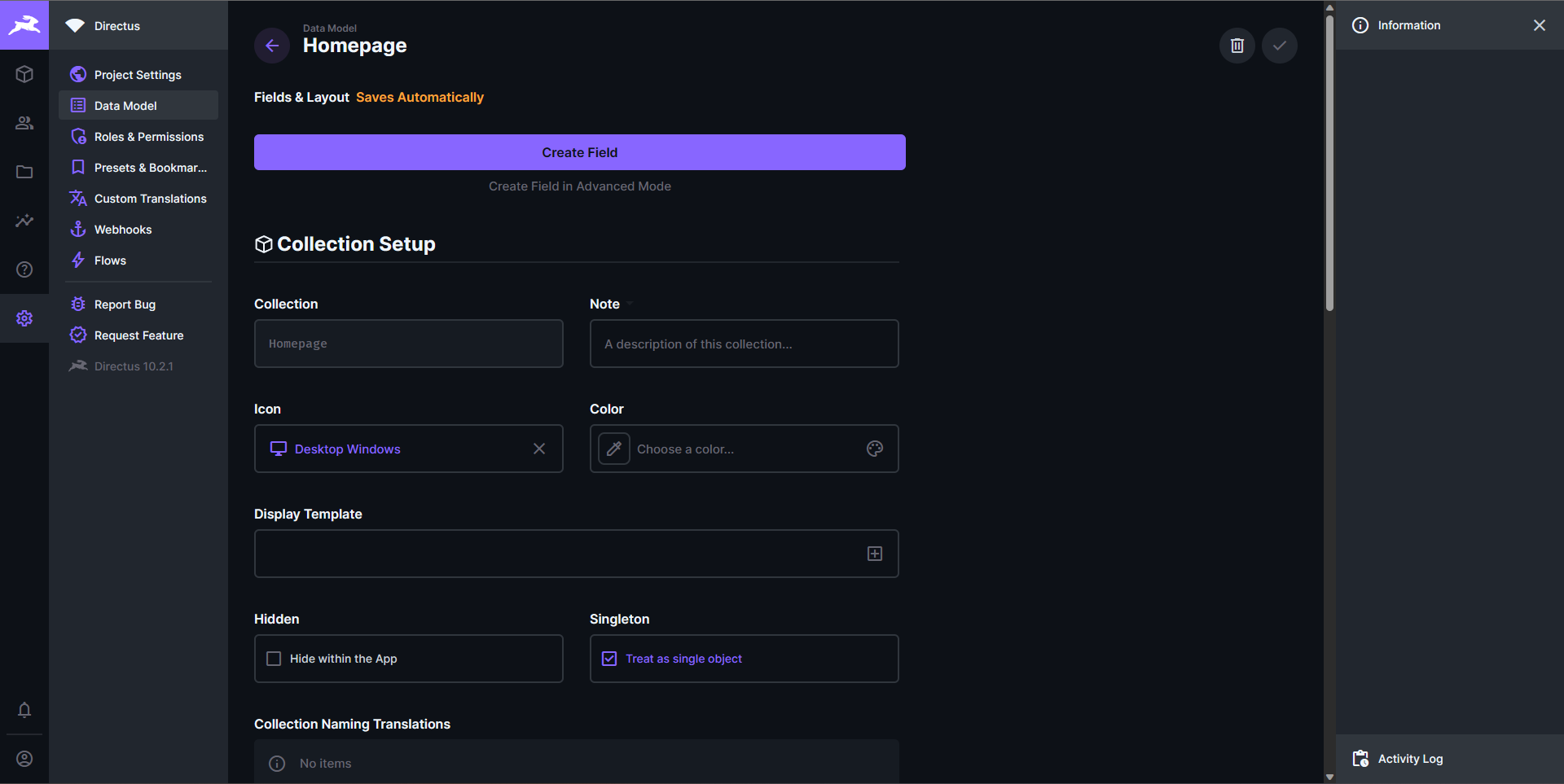Image resolution: width=1564 pixels, height=784 pixels.
Task: Open the Documentation help module
Action: point(24,269)
